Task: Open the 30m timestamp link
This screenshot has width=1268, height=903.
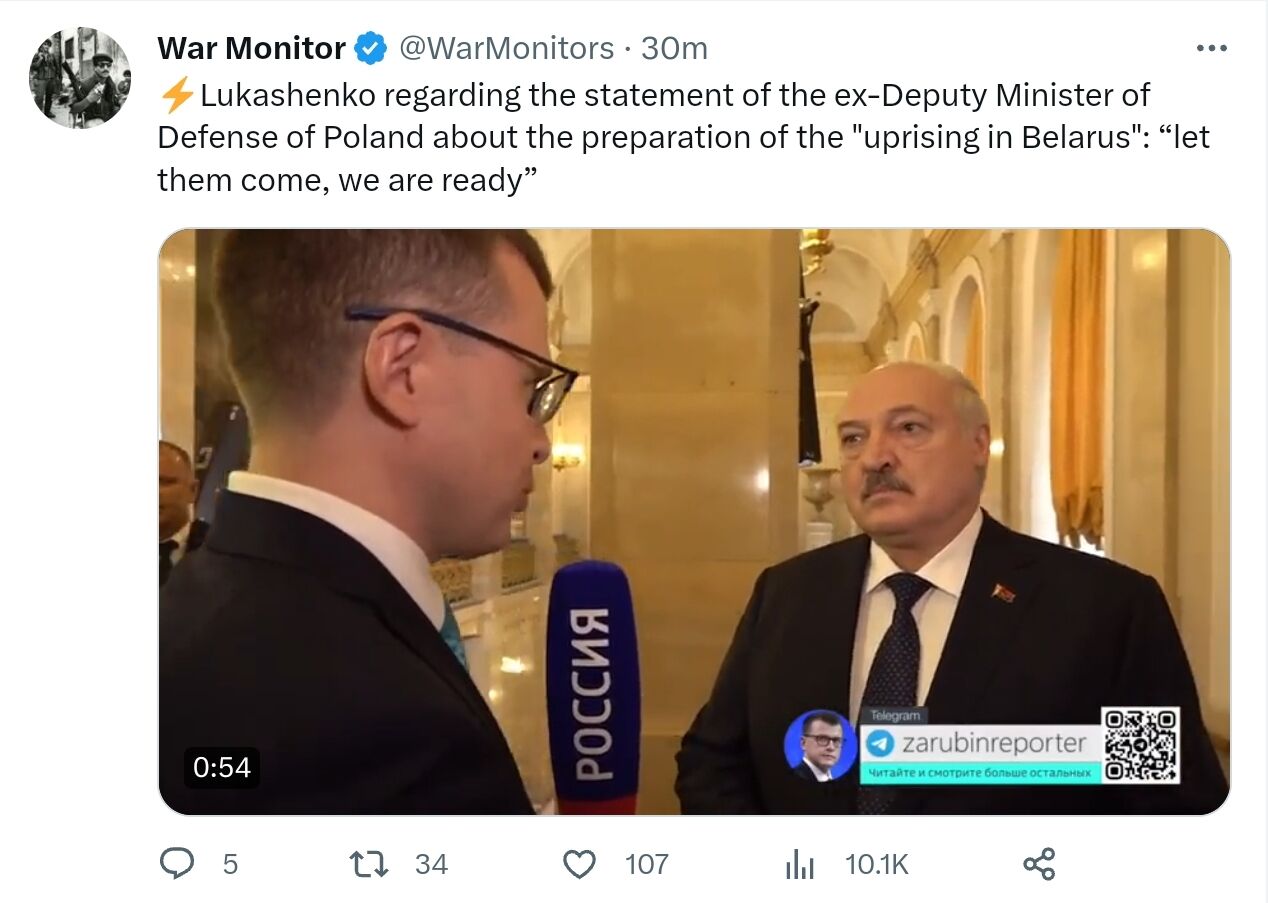Action: point(674,47)
